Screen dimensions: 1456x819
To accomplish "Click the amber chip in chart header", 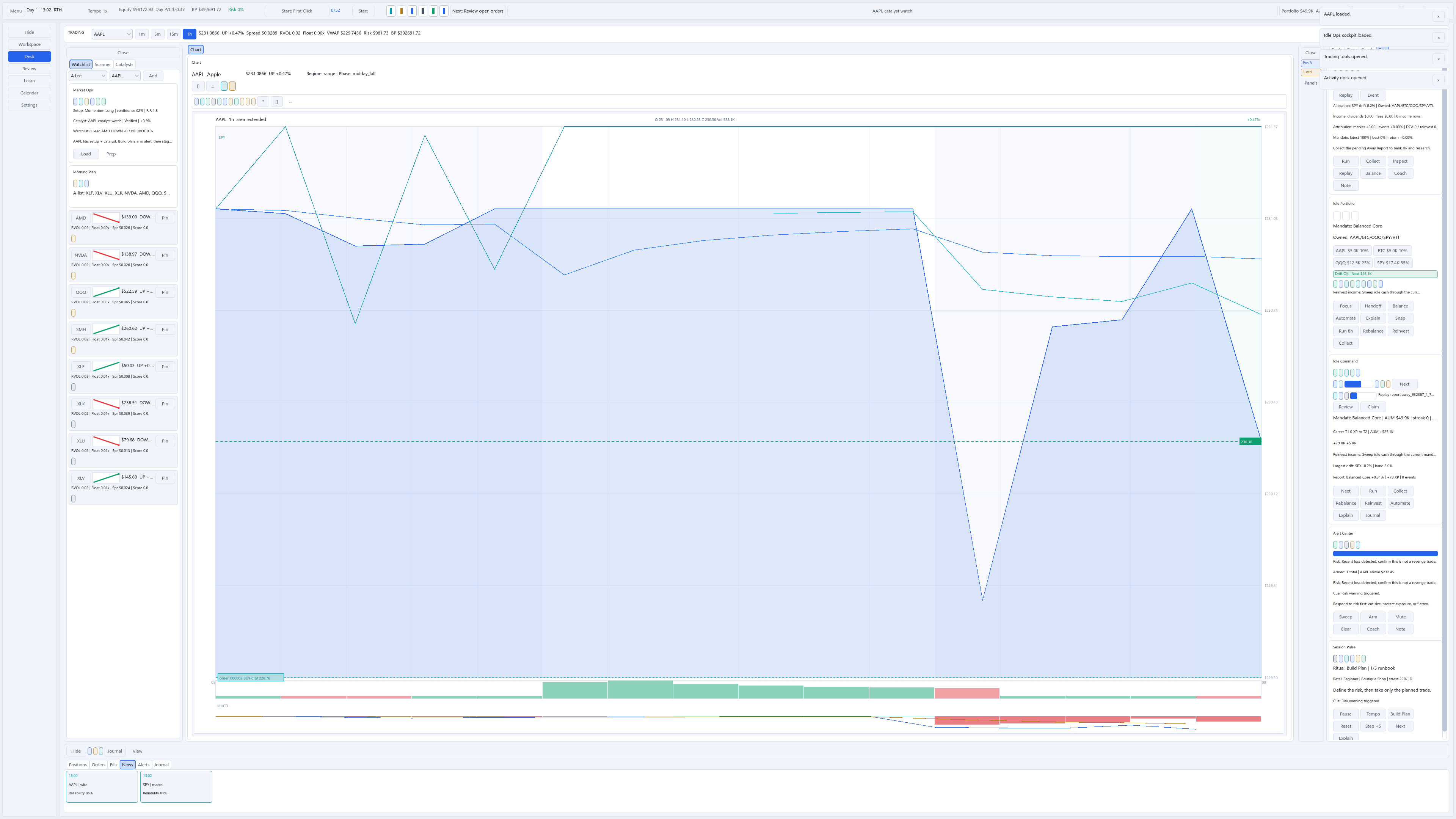I will (x=232, y=86).
